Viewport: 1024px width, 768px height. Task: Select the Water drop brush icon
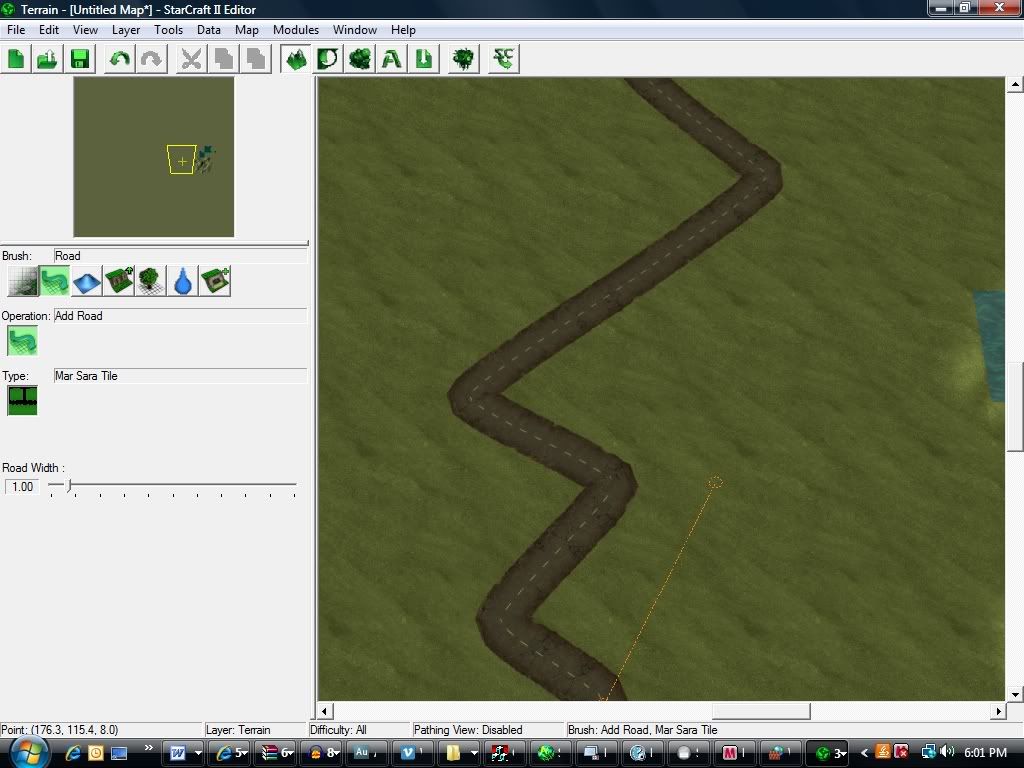pyautogui.click(x=183, y=281)
